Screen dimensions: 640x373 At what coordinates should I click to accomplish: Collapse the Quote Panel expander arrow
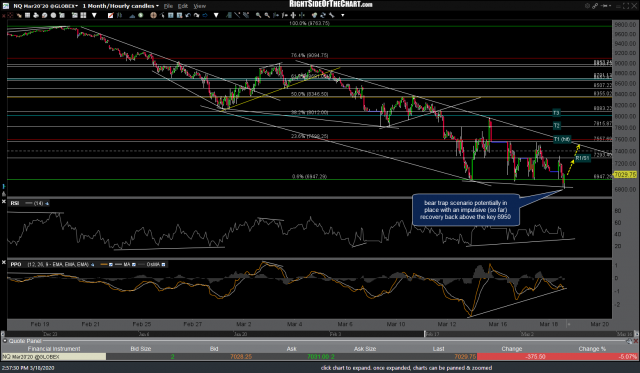(4, 341)
